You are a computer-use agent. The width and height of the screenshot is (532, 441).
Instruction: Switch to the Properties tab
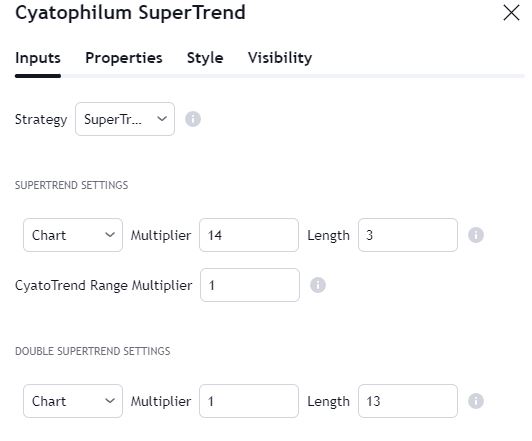(124, 58)
